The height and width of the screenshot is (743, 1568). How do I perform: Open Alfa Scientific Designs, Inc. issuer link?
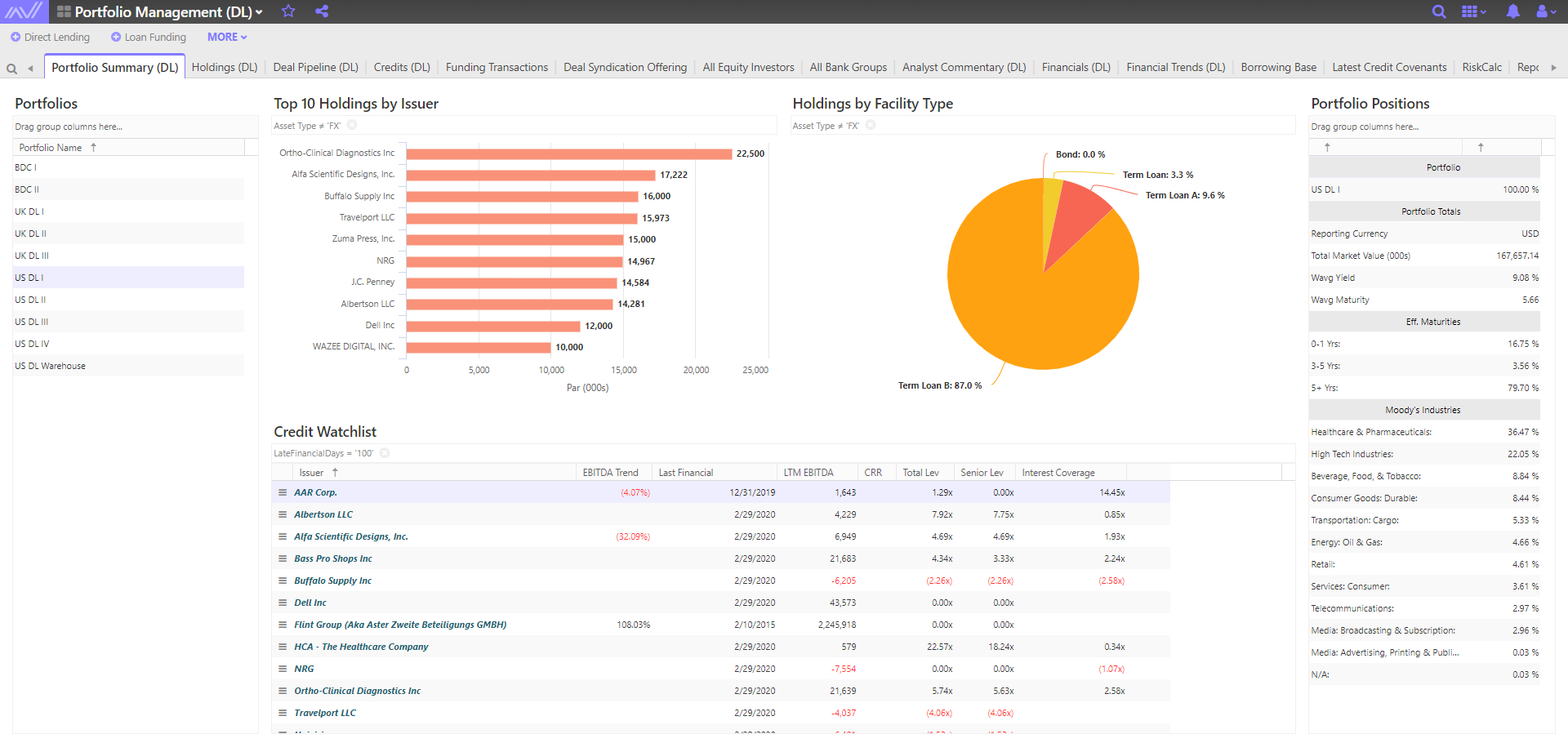(351, 536)
